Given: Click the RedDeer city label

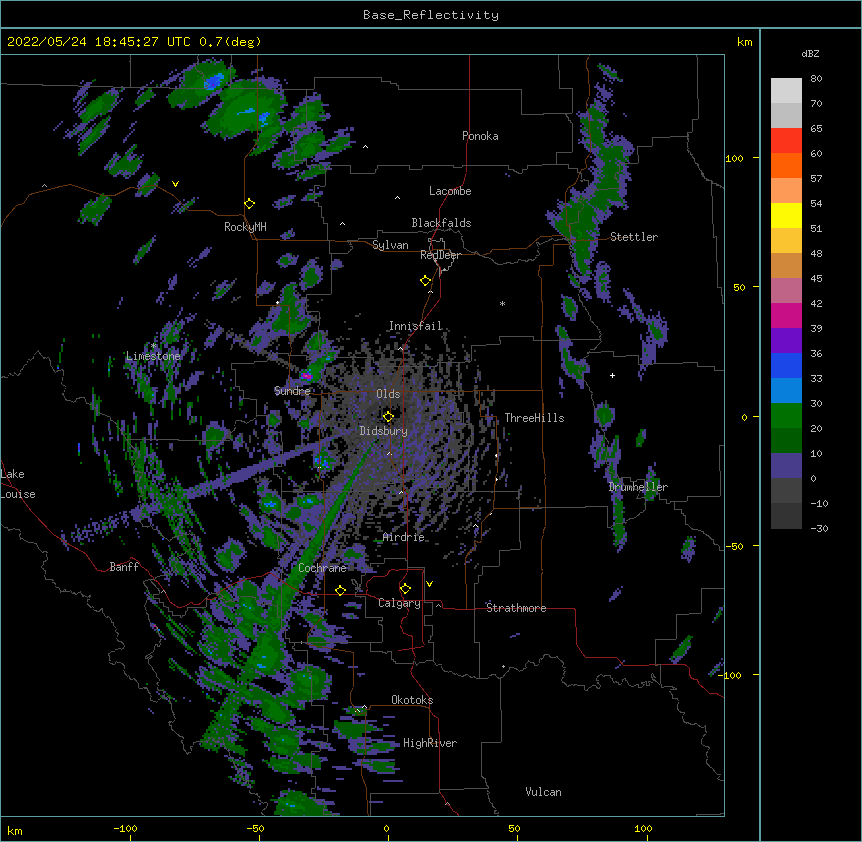Looking at the screenshot, I should 440,255.
